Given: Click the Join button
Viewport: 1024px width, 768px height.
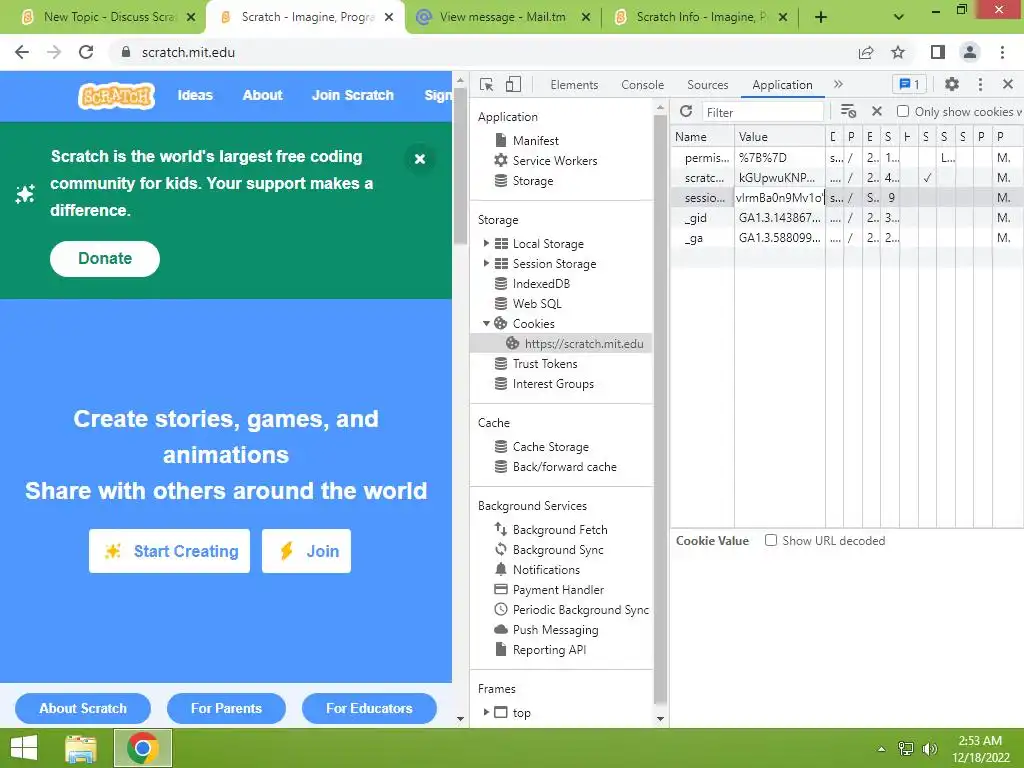Looking at the screenshot, I should click(x=306, y=551).
